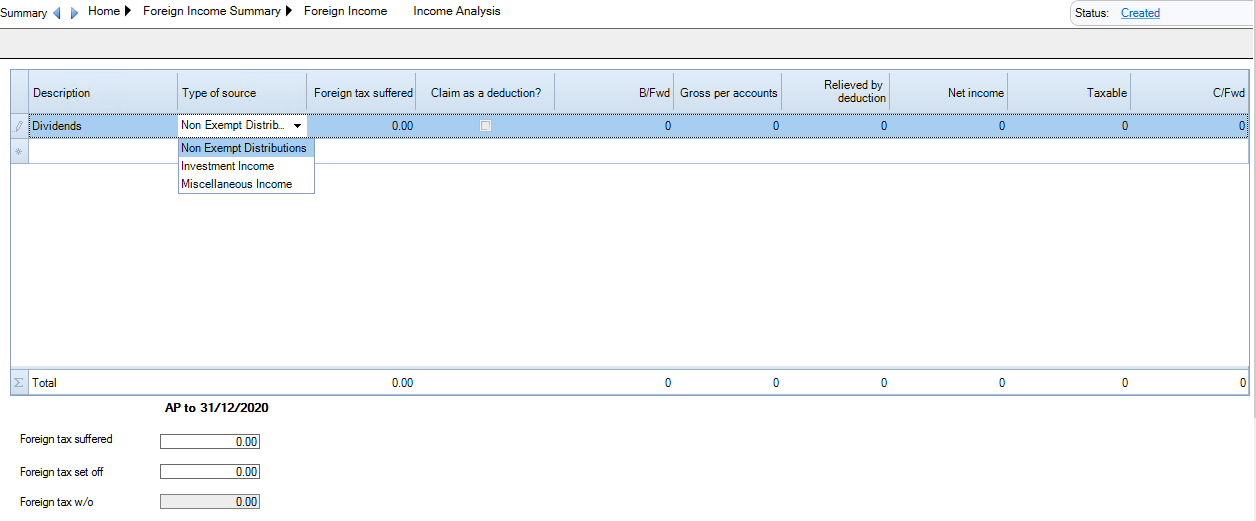
Task: Open the Type of source dropdown arrow
Action: [x=298, y=126]
